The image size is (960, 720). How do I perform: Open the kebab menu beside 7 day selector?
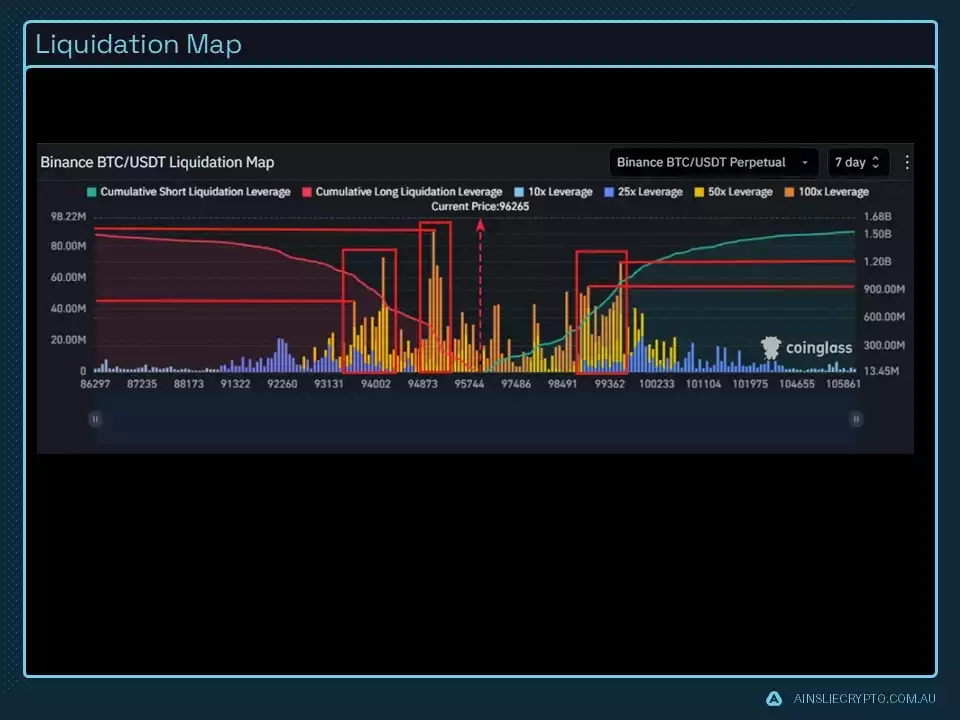point(908,162)
